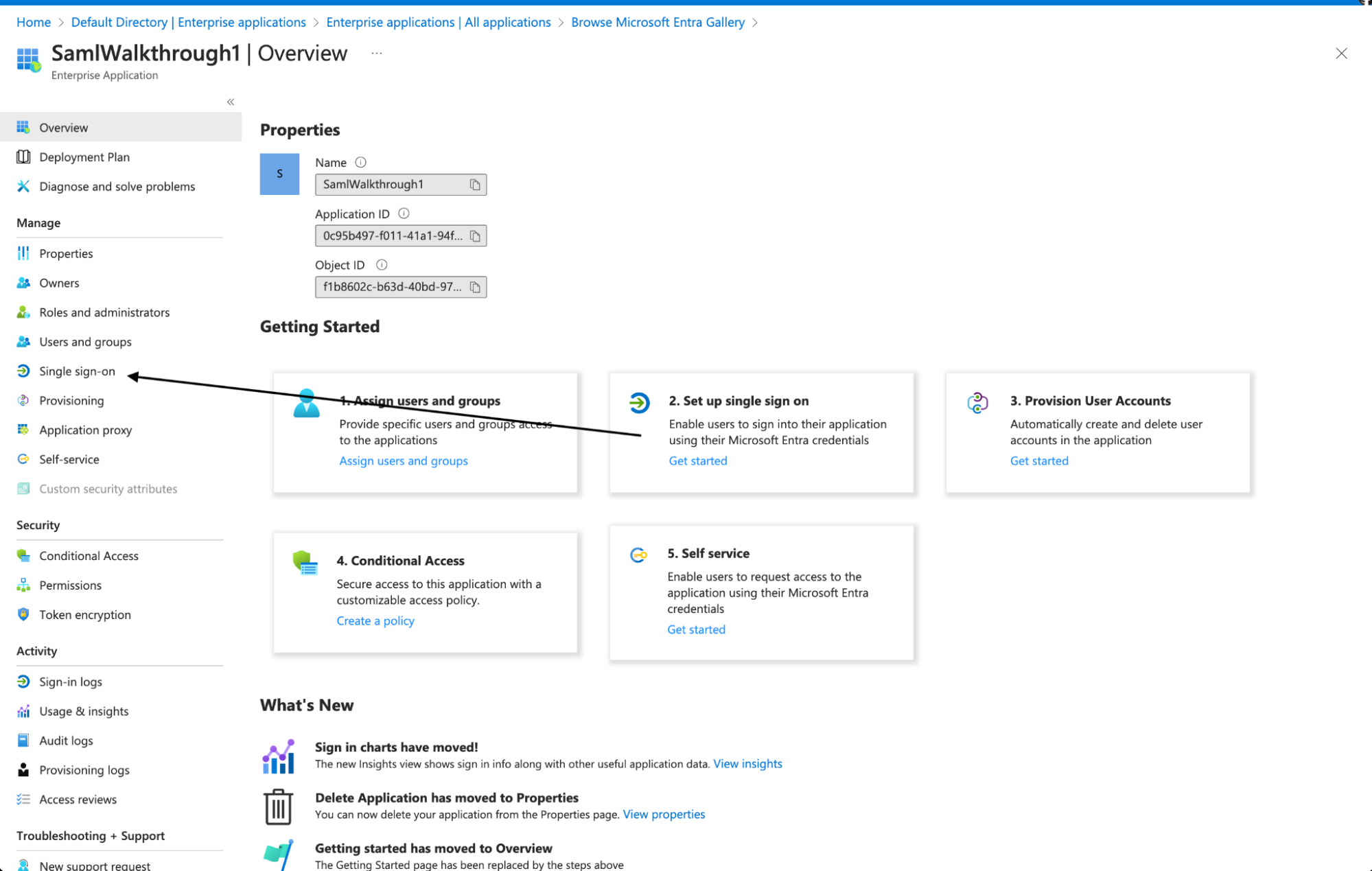The image size is (1372, 871).
Task: Copy the Object ID to clipboard
Action: pyautogui.click(x=474, y=287)
